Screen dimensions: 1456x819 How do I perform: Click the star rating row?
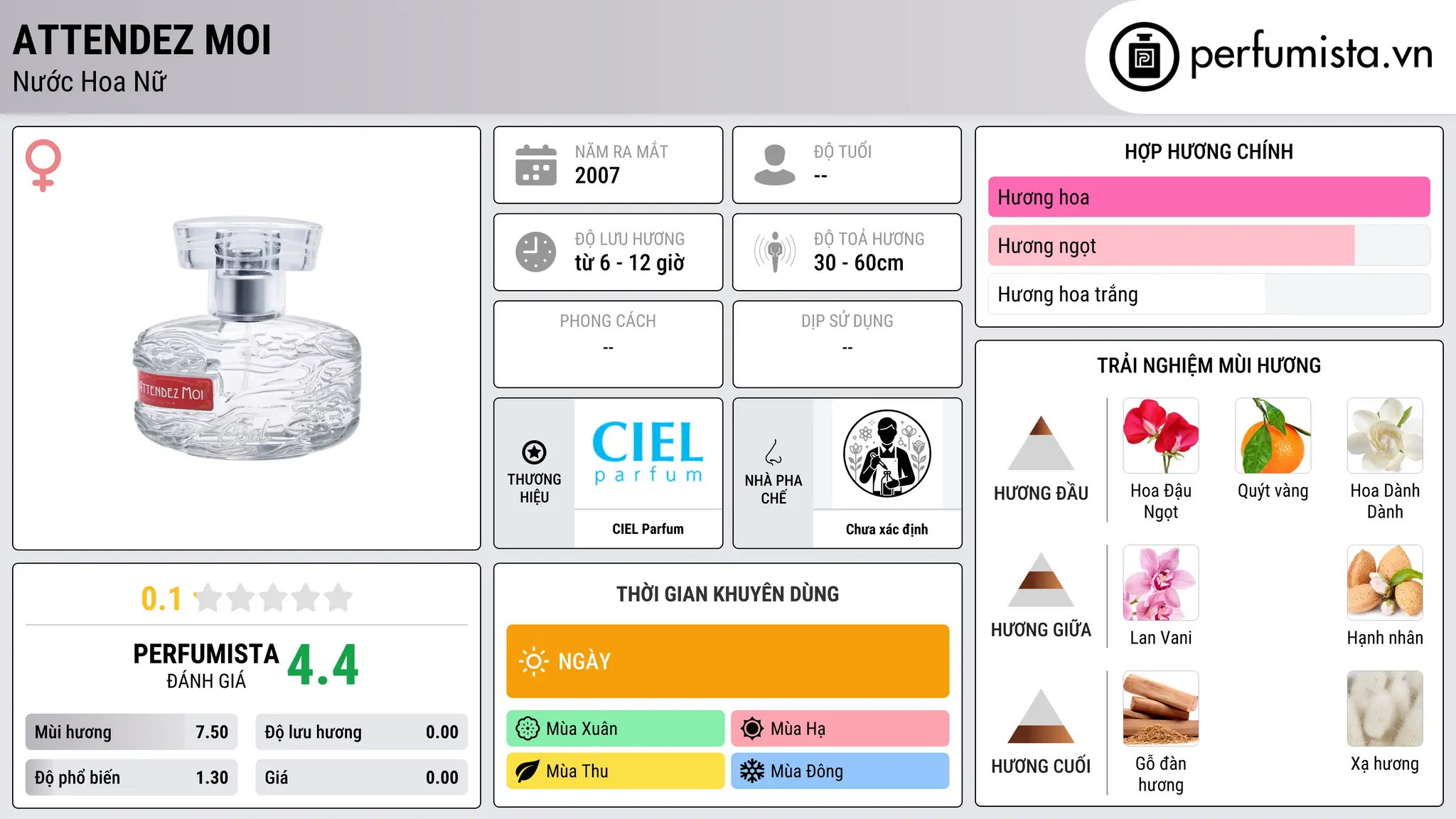[x=274, y=598]
